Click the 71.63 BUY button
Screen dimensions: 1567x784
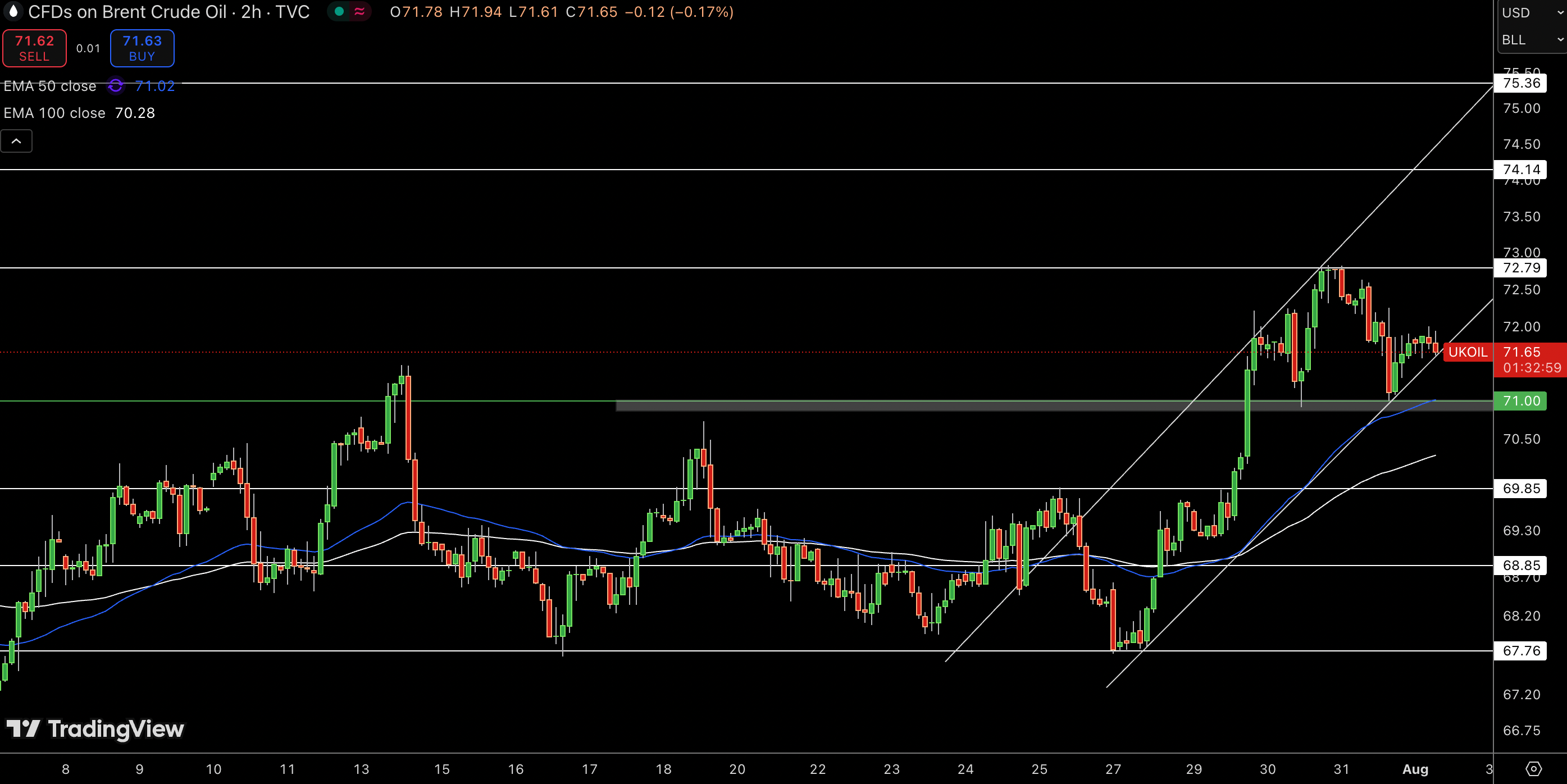point(142,48)
